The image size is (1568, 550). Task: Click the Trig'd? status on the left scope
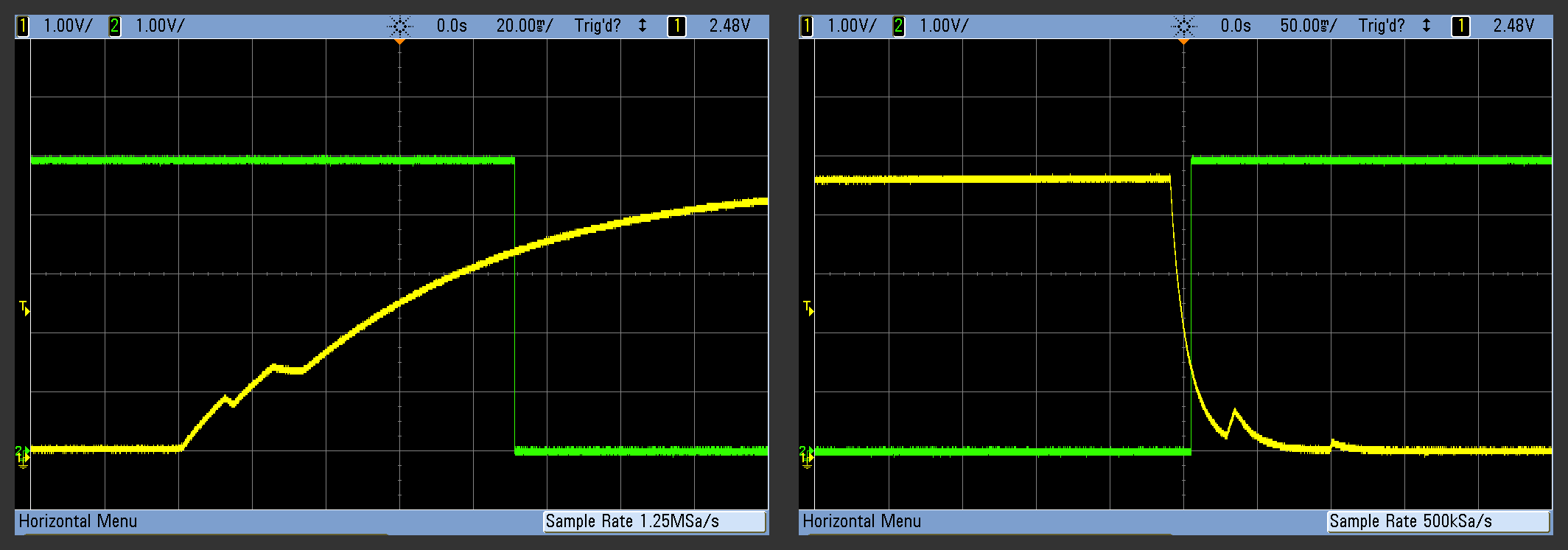598,26
